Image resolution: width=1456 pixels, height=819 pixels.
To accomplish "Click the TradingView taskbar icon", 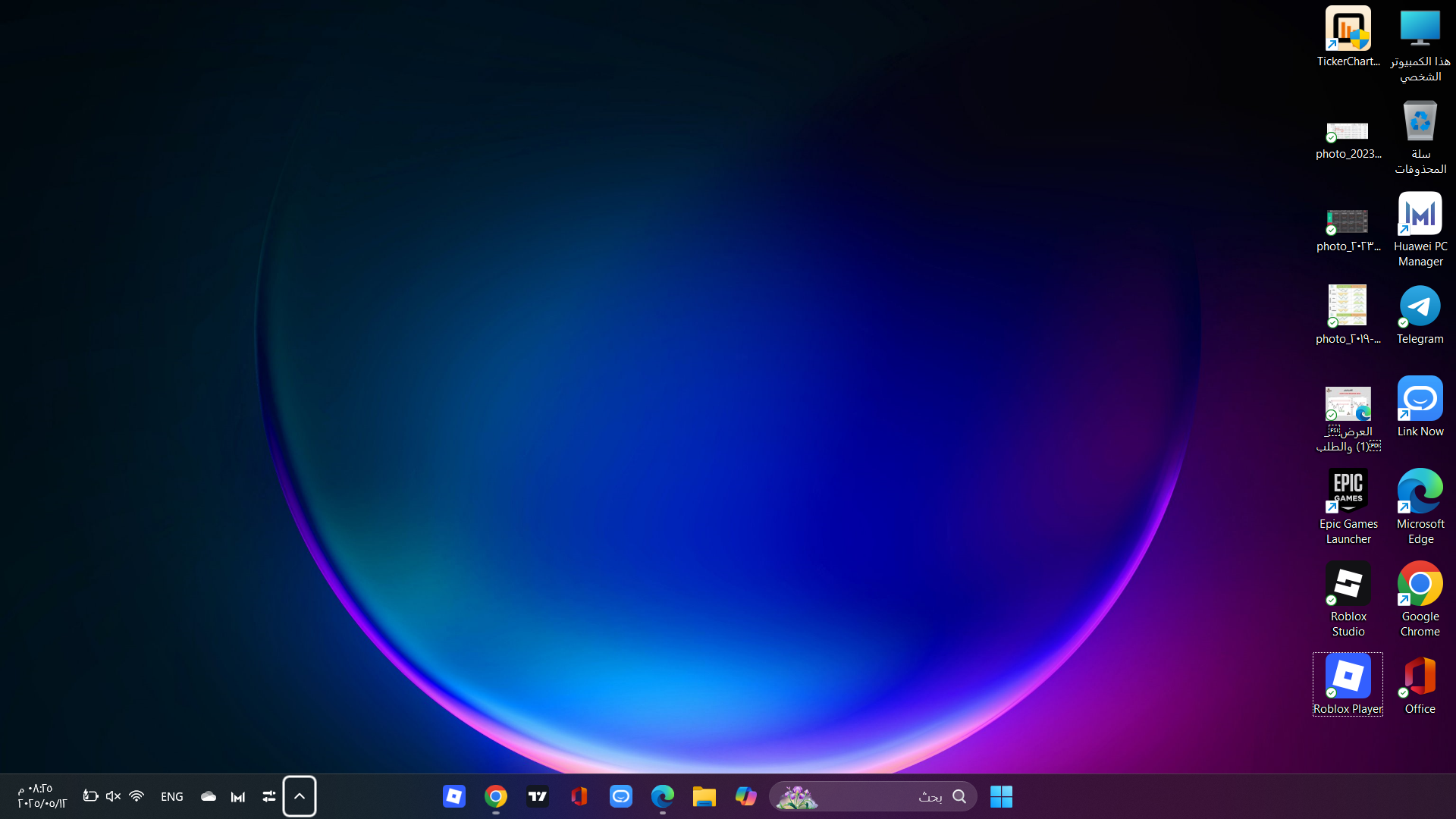I will tap(538, 796).
